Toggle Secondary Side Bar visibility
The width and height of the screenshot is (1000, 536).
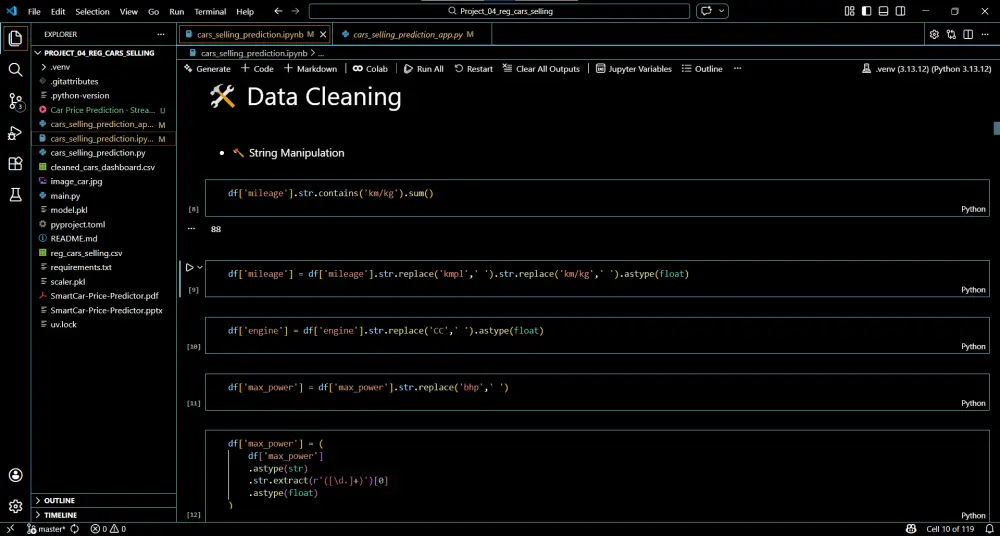[901, 11]
